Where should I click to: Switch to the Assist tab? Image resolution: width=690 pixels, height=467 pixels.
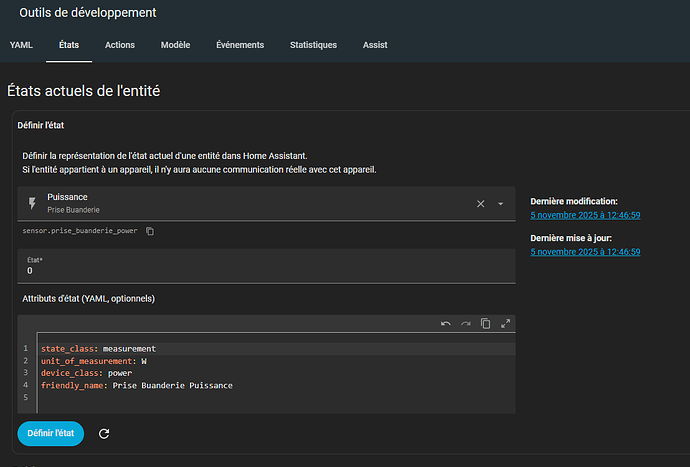pyautogui.click(x=375, y=45)
